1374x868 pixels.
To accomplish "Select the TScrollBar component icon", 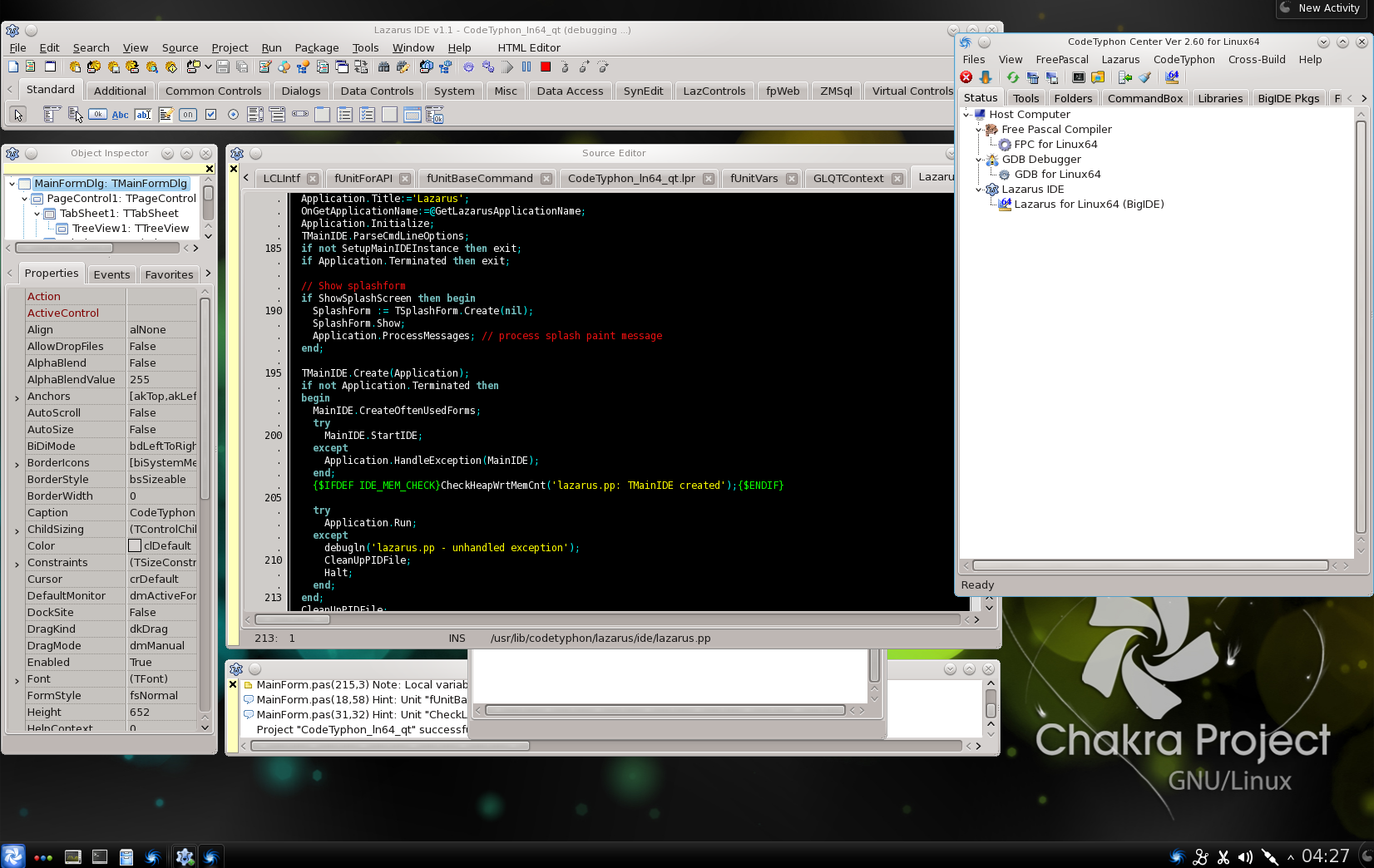I will [300, 115].
